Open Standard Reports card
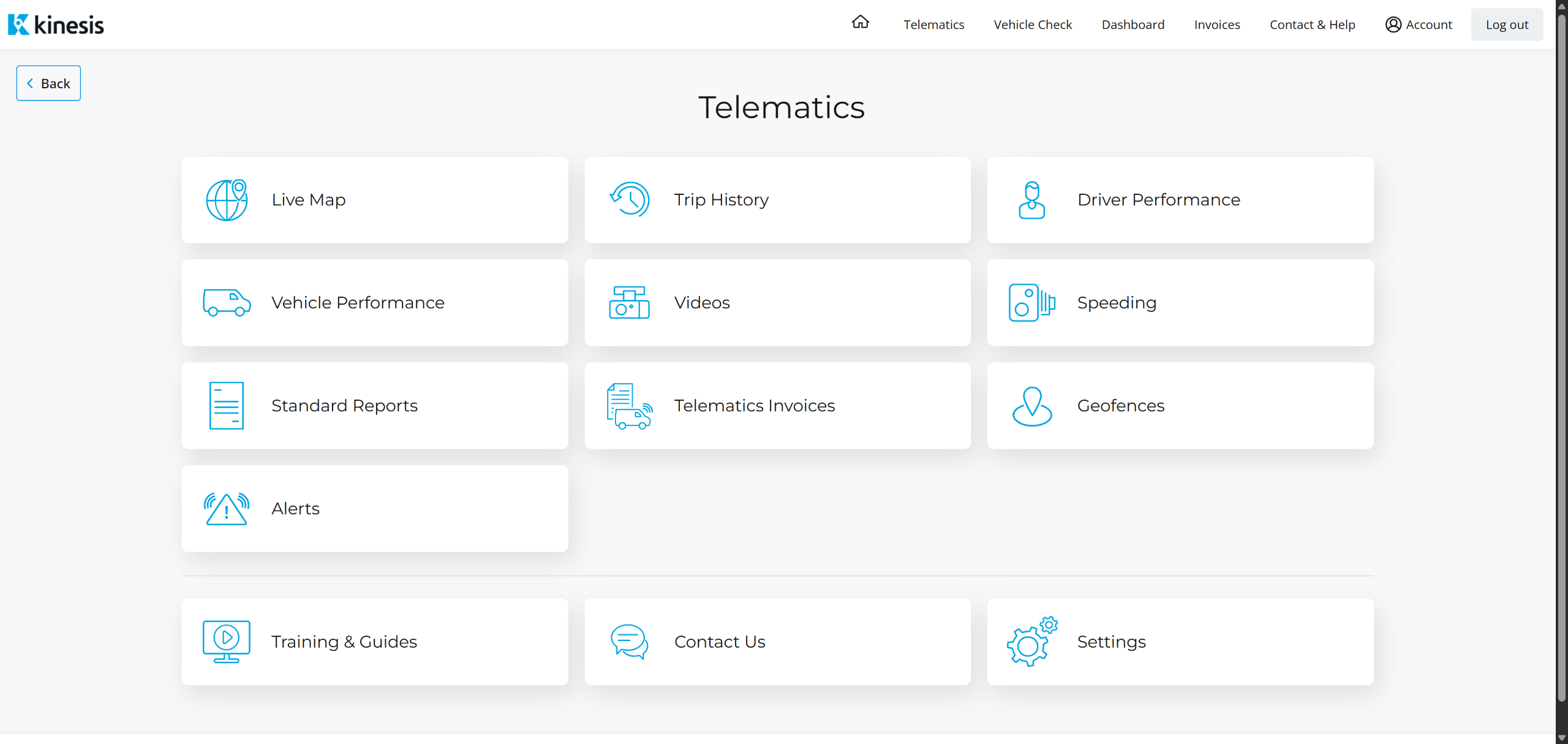Screen dimensions: 1568x744 [374, 406]
